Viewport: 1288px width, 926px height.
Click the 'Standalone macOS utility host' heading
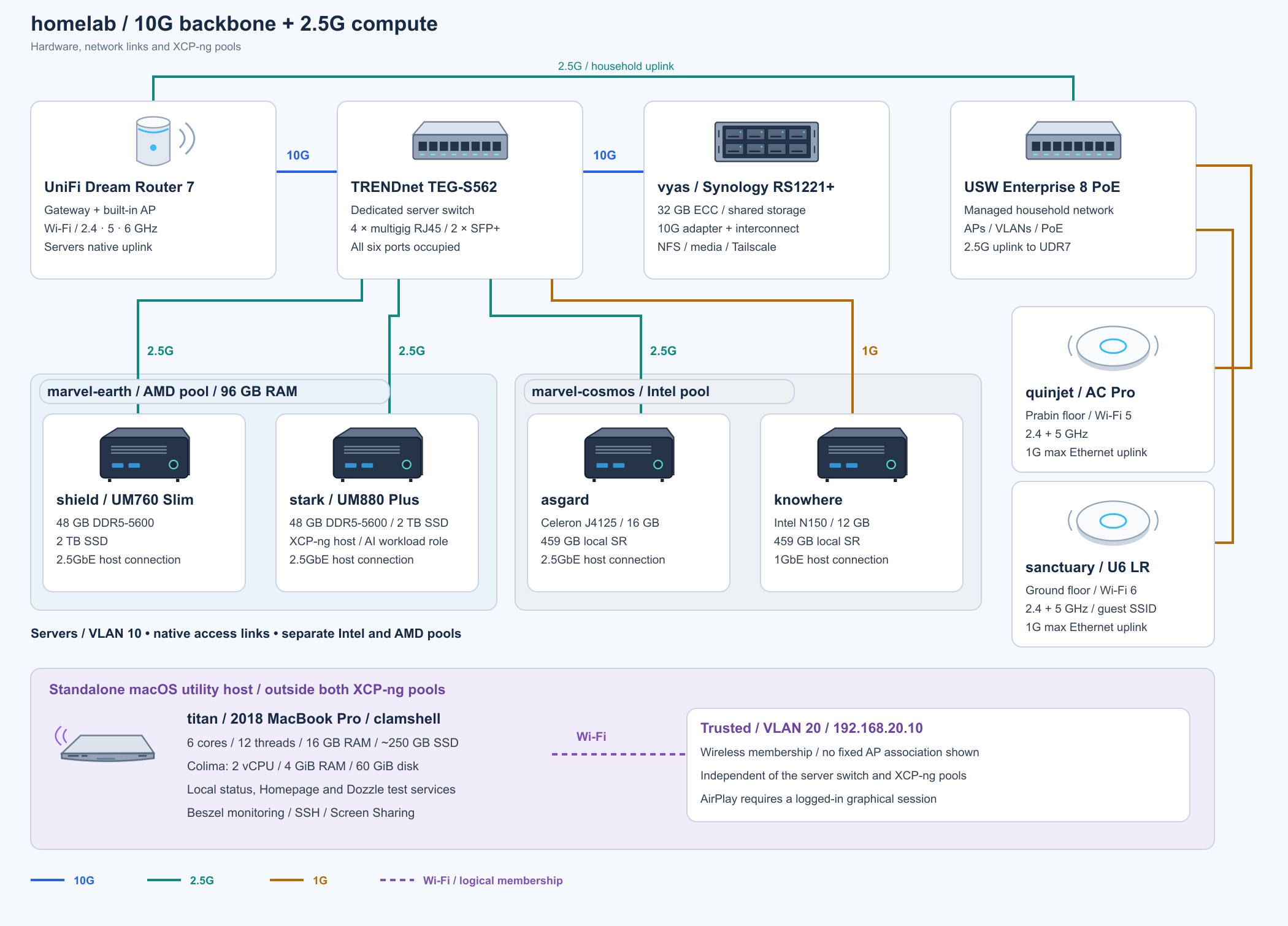tap(247, 689)
